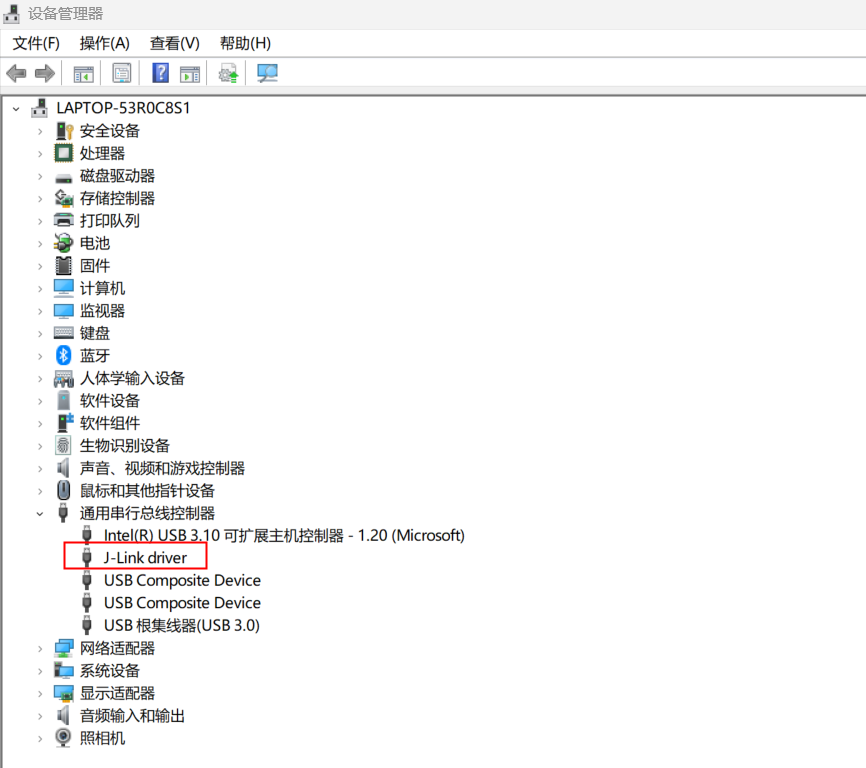Select the LAPTOP-53R0C8S1 computer name
Viewport: 866px width, 768px height.
(123, 108)
